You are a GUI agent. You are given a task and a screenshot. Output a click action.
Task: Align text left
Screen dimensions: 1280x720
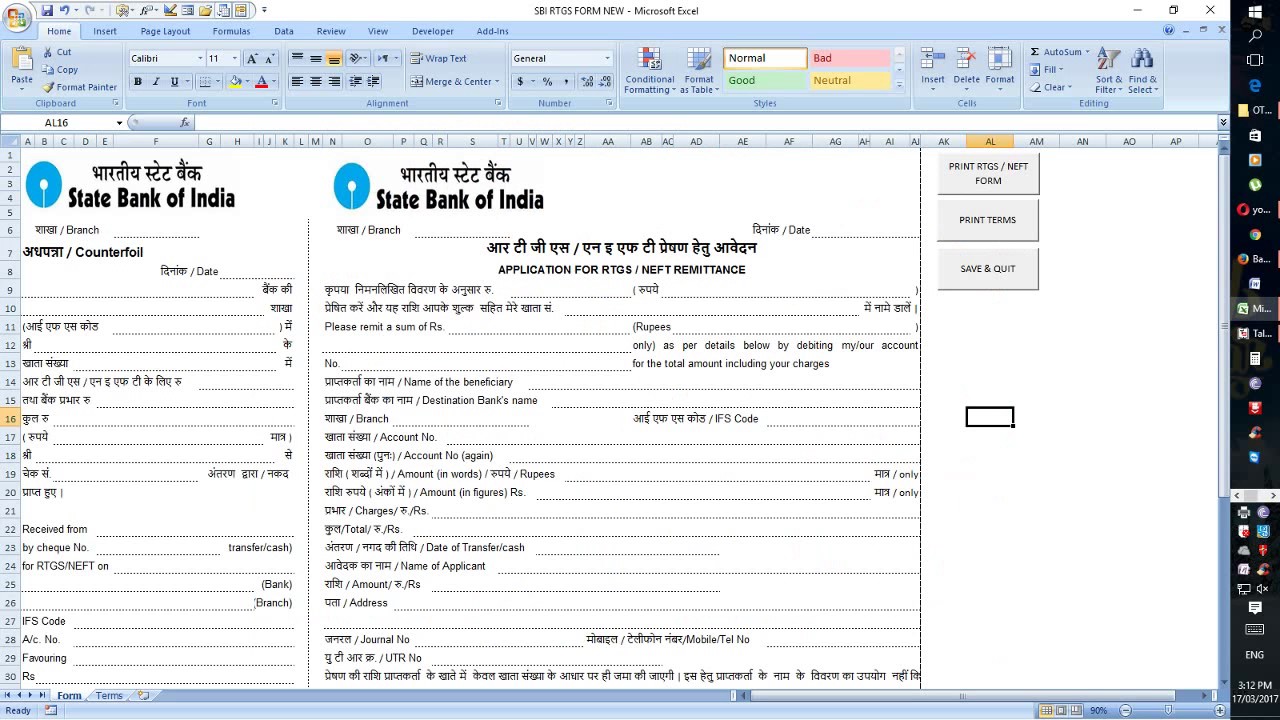click(x=297, y=82)
